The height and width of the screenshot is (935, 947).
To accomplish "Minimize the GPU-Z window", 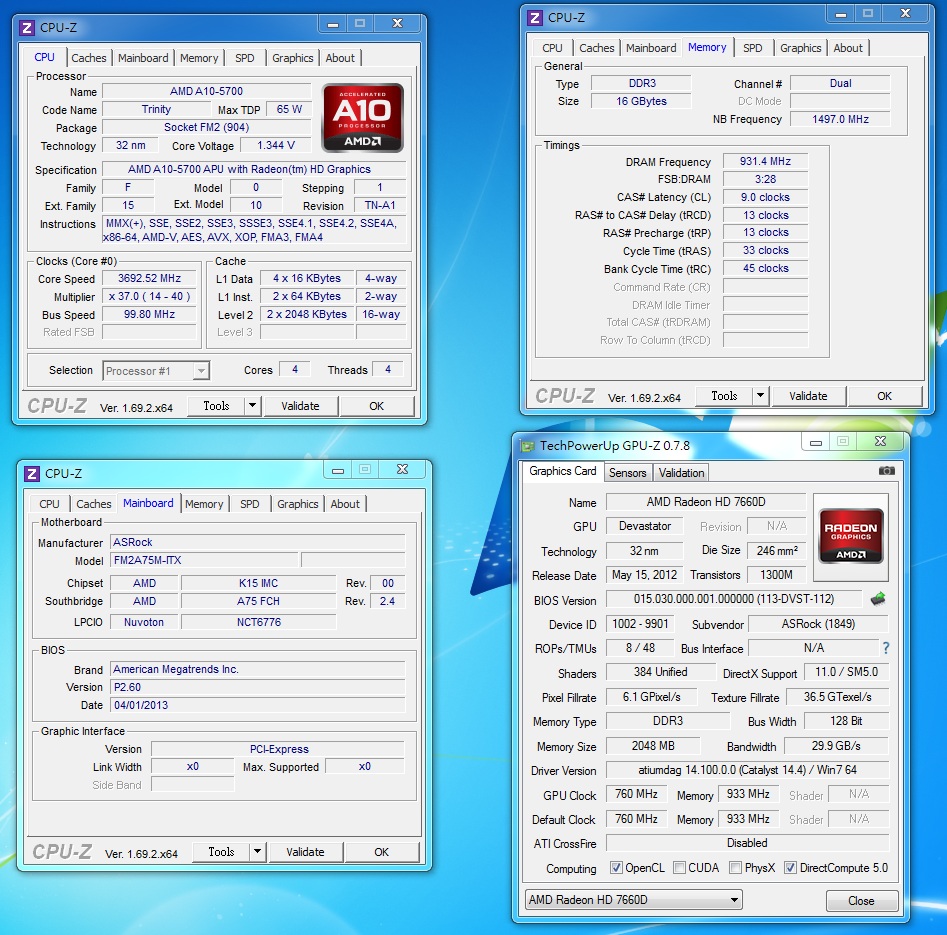I will click(815, 442).
